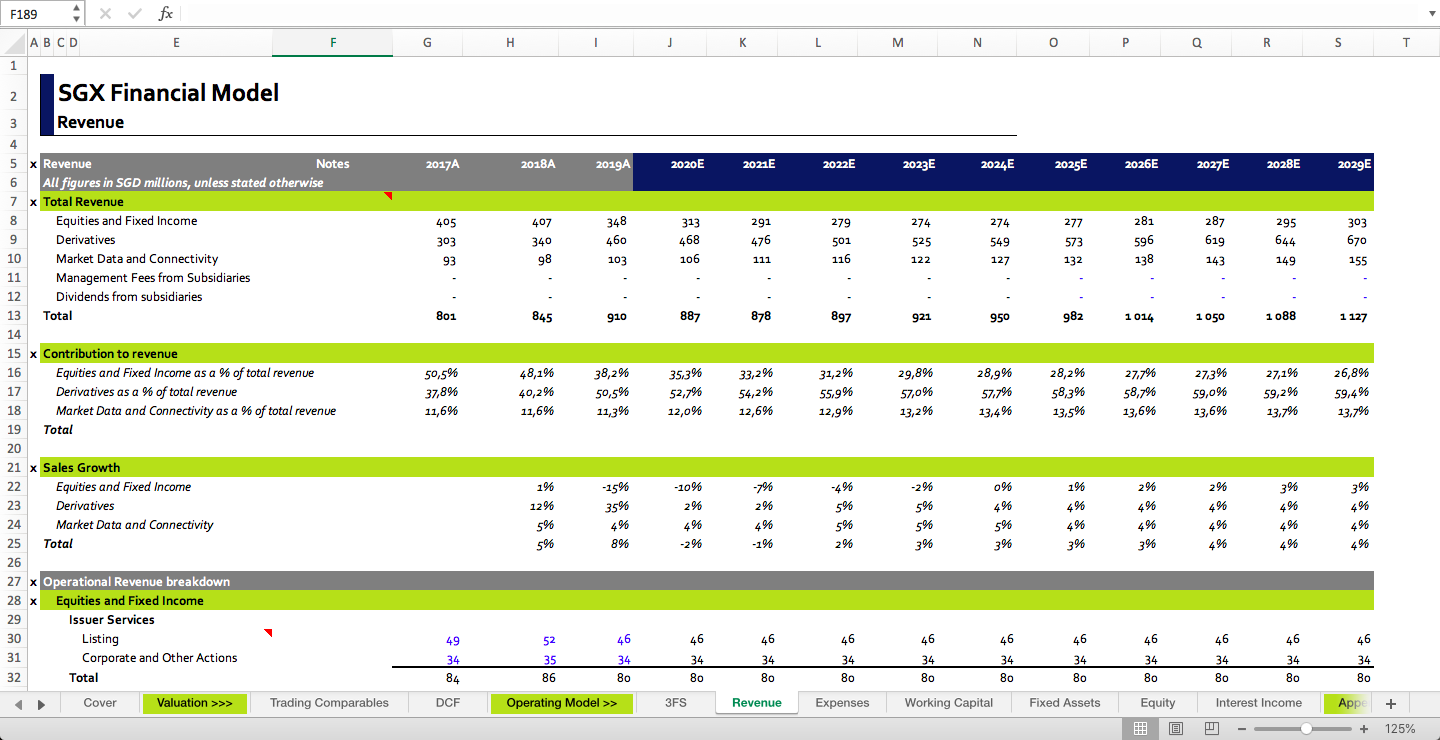Viewport: 1440px width, 740px height.
Task: Select the Contribution to revenue header row
Action: [708, 354]
